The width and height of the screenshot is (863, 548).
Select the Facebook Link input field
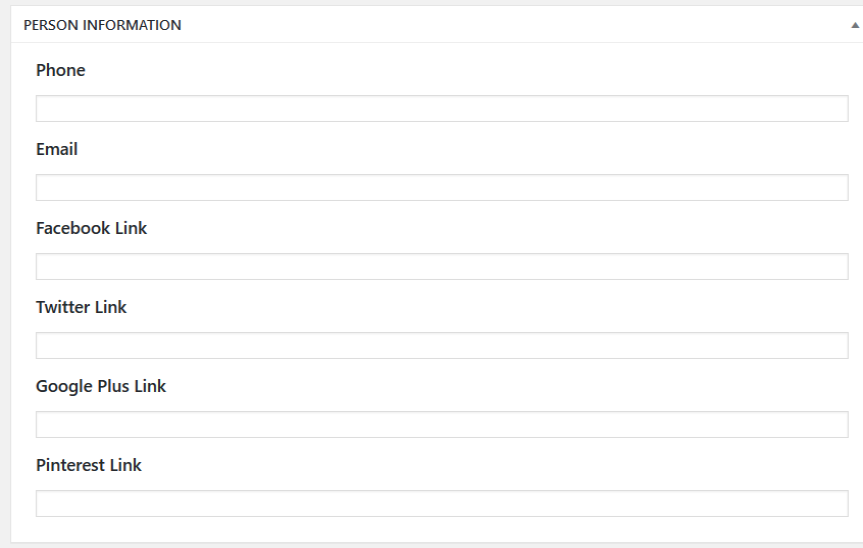tap(441, 267)
